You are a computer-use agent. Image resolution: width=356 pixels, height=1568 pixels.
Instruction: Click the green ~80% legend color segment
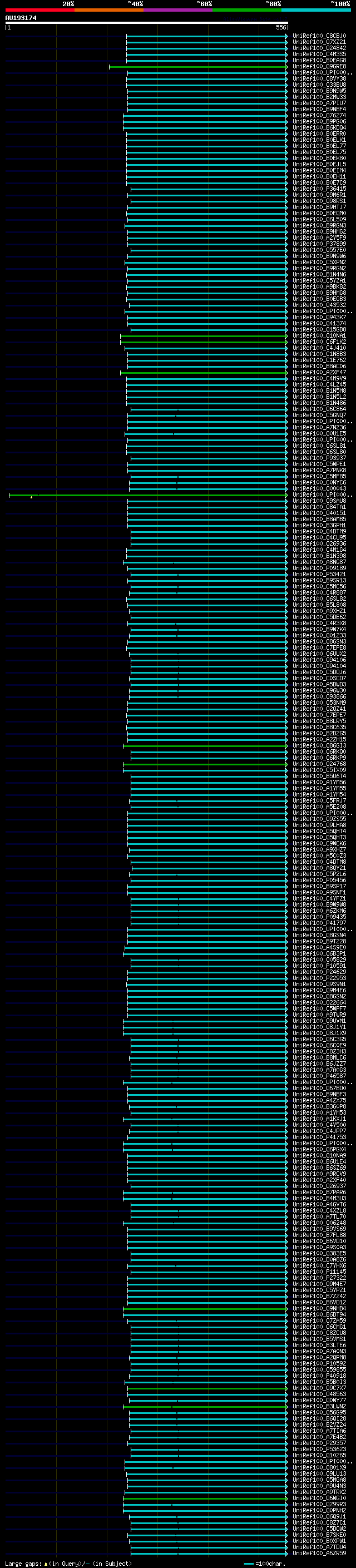coord(247,10)
